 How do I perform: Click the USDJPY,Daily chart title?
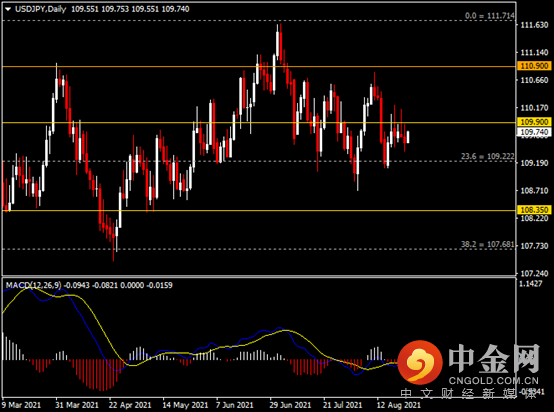(x=41, y=9)
